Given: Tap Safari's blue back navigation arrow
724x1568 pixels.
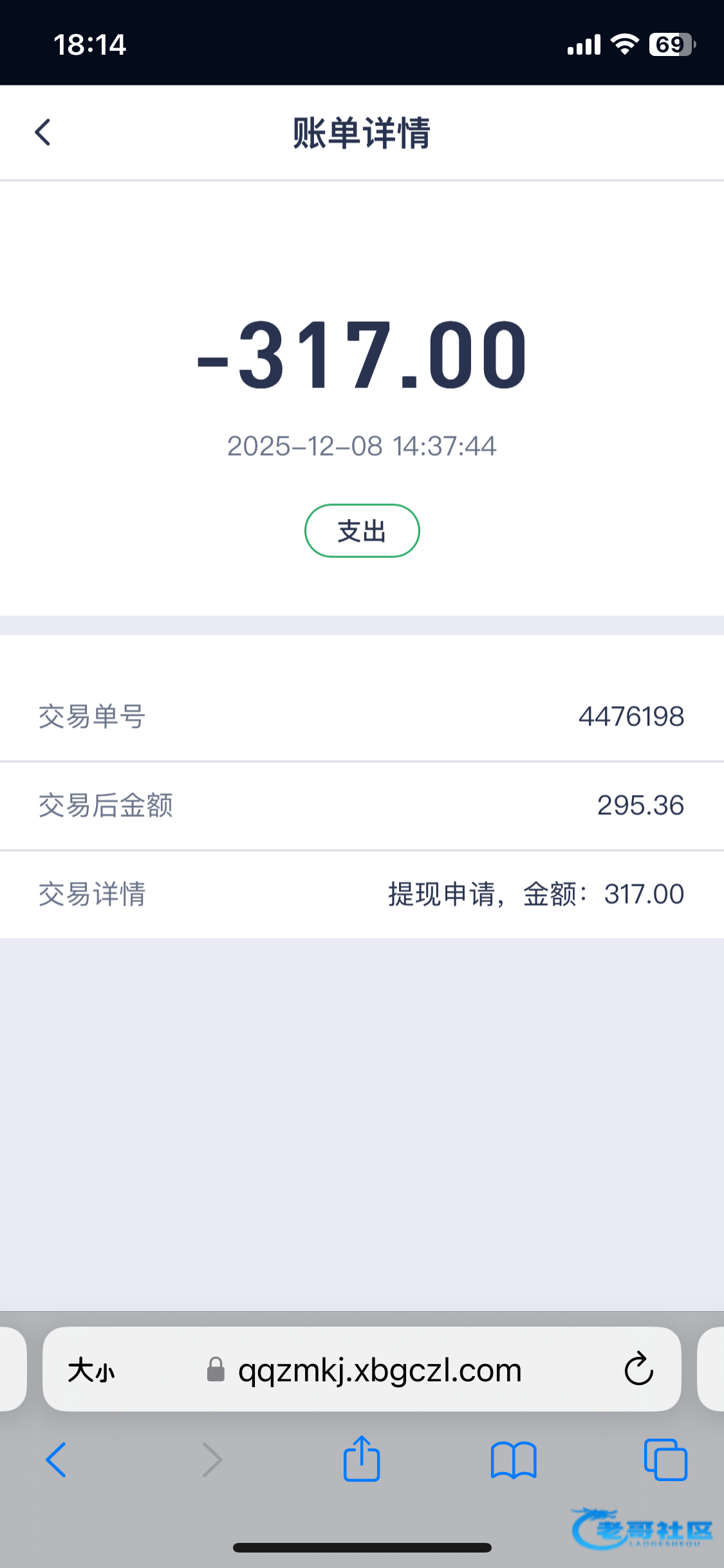Looking at the screenshot, I should pyautogui.click(x=56, y=1460).
